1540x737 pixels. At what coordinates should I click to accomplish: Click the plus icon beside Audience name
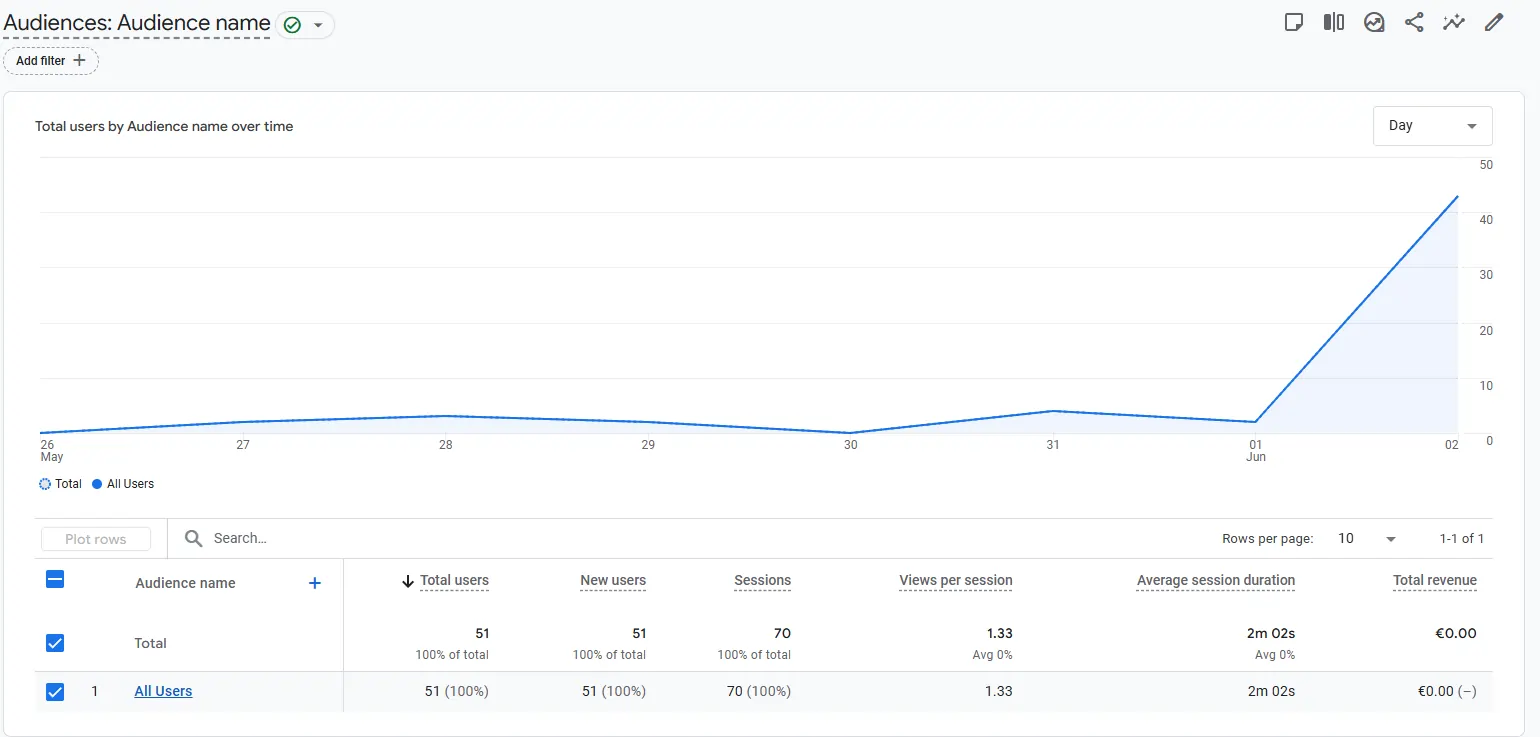[x=314, y=583]
